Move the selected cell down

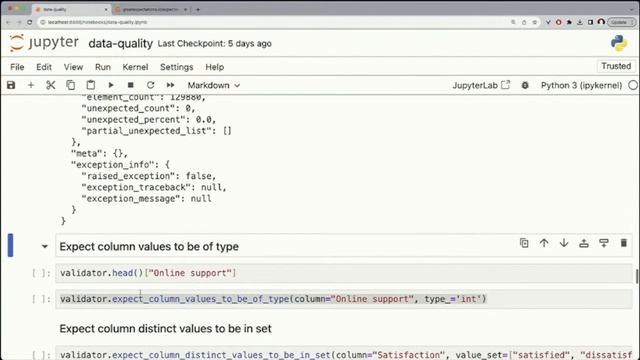(564, 243)
